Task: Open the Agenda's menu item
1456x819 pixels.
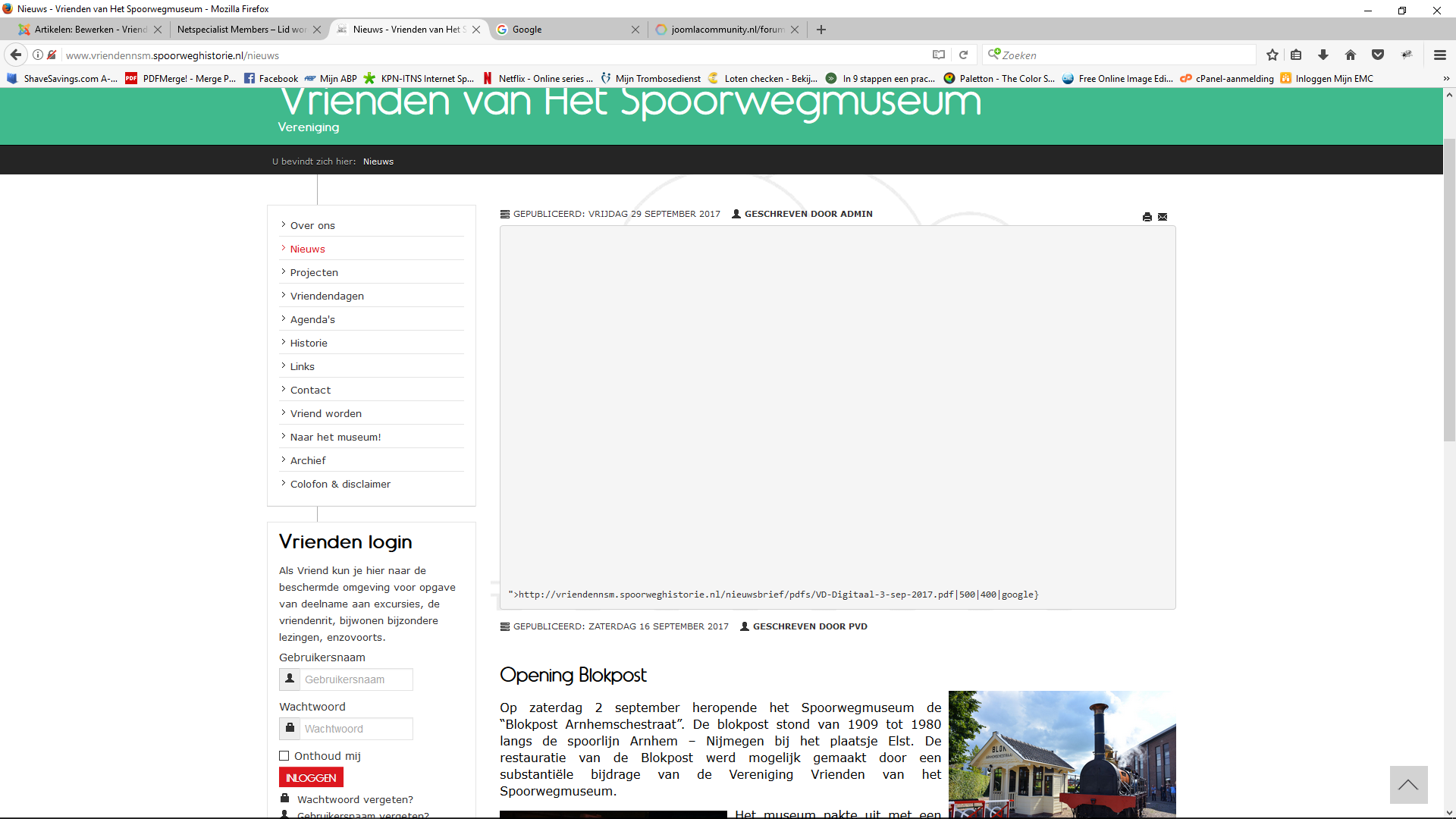Action: point(312,319)
